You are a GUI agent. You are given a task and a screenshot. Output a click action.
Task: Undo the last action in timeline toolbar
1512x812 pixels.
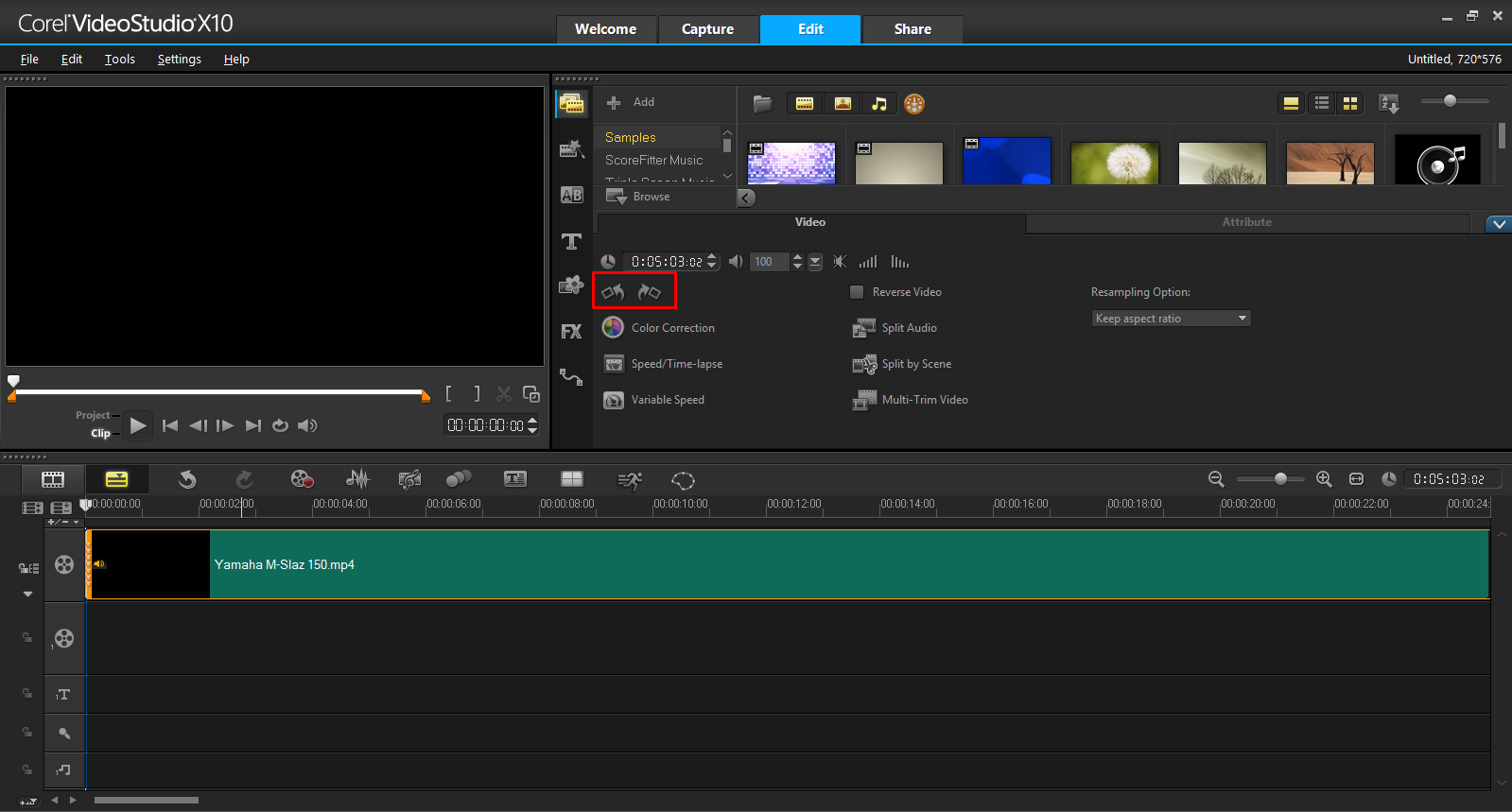187,479
